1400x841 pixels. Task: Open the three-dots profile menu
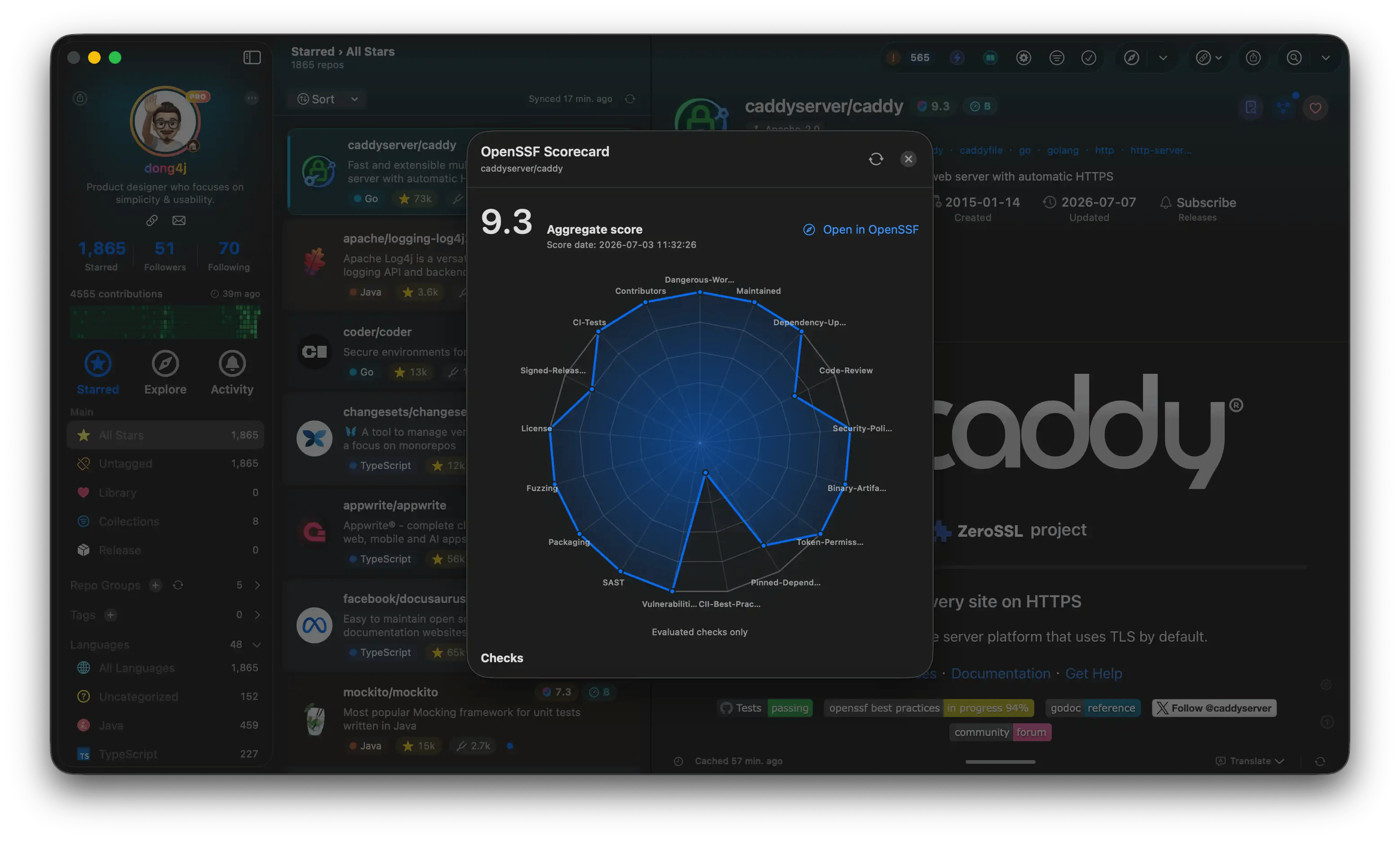(252, 98)
